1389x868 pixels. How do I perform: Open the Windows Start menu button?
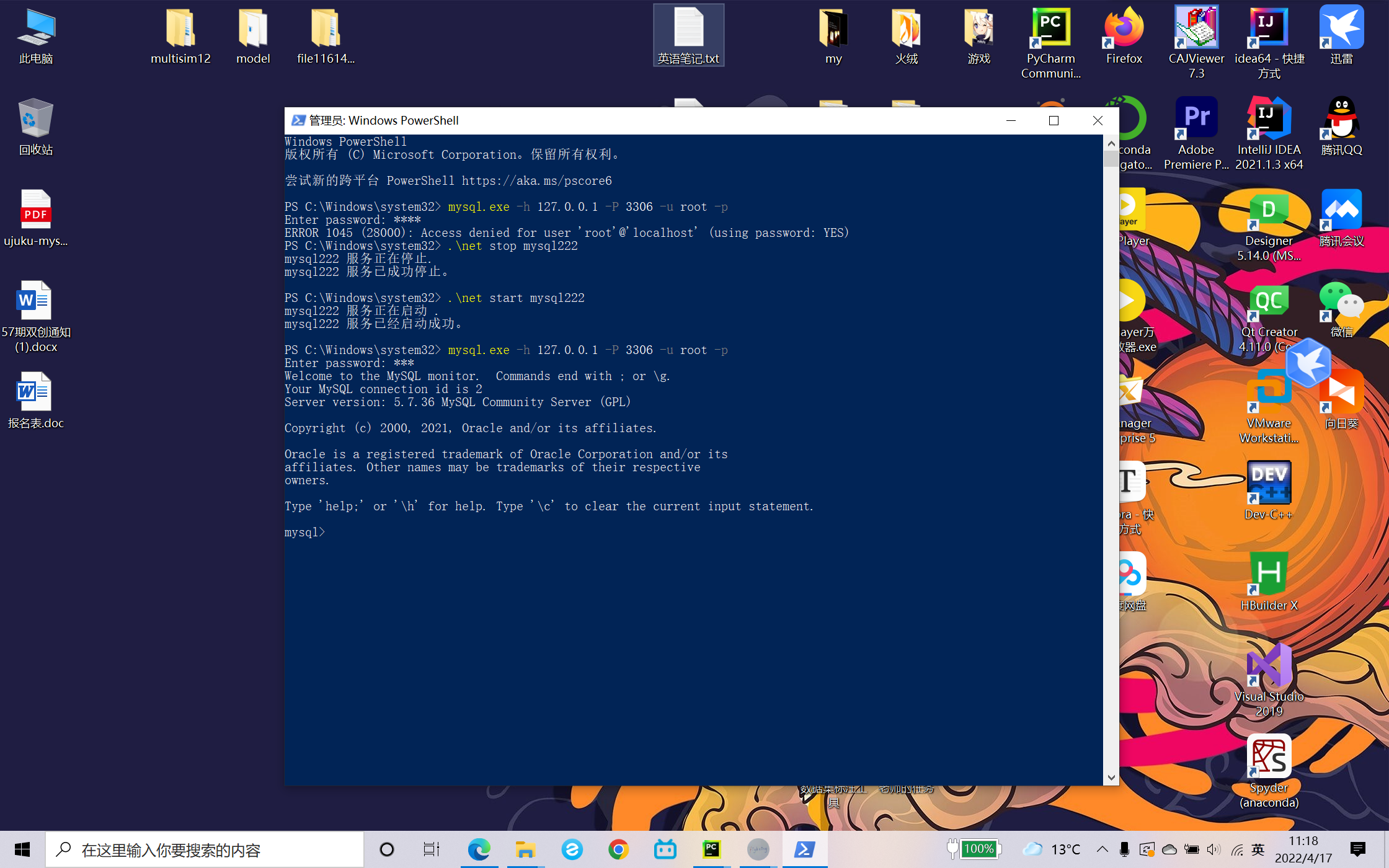[22, 849]
